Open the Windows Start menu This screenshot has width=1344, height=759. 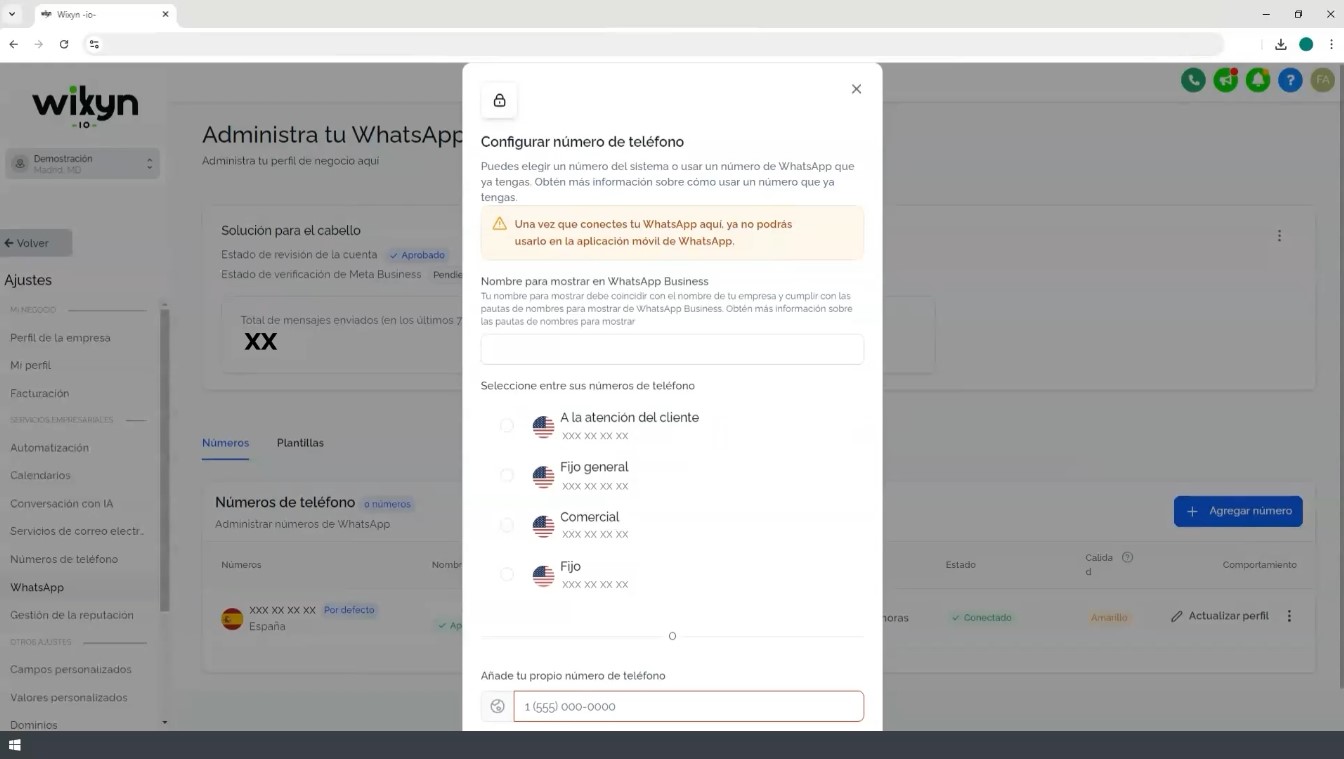15,745
